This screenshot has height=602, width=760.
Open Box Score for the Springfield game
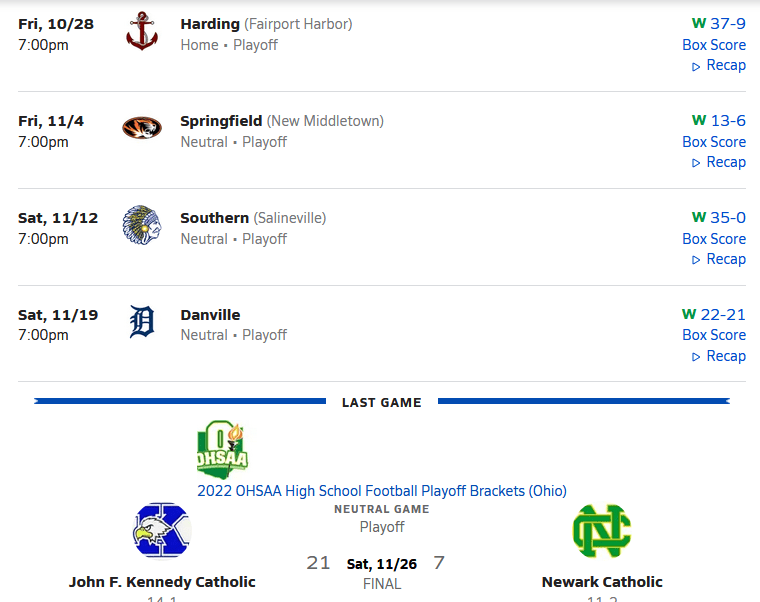click(x=714, y=142)
